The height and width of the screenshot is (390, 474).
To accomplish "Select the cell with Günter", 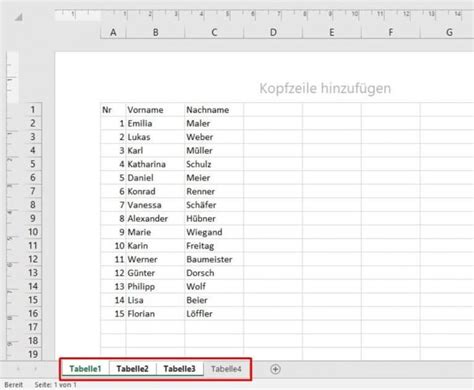I will tap(155, 273).
